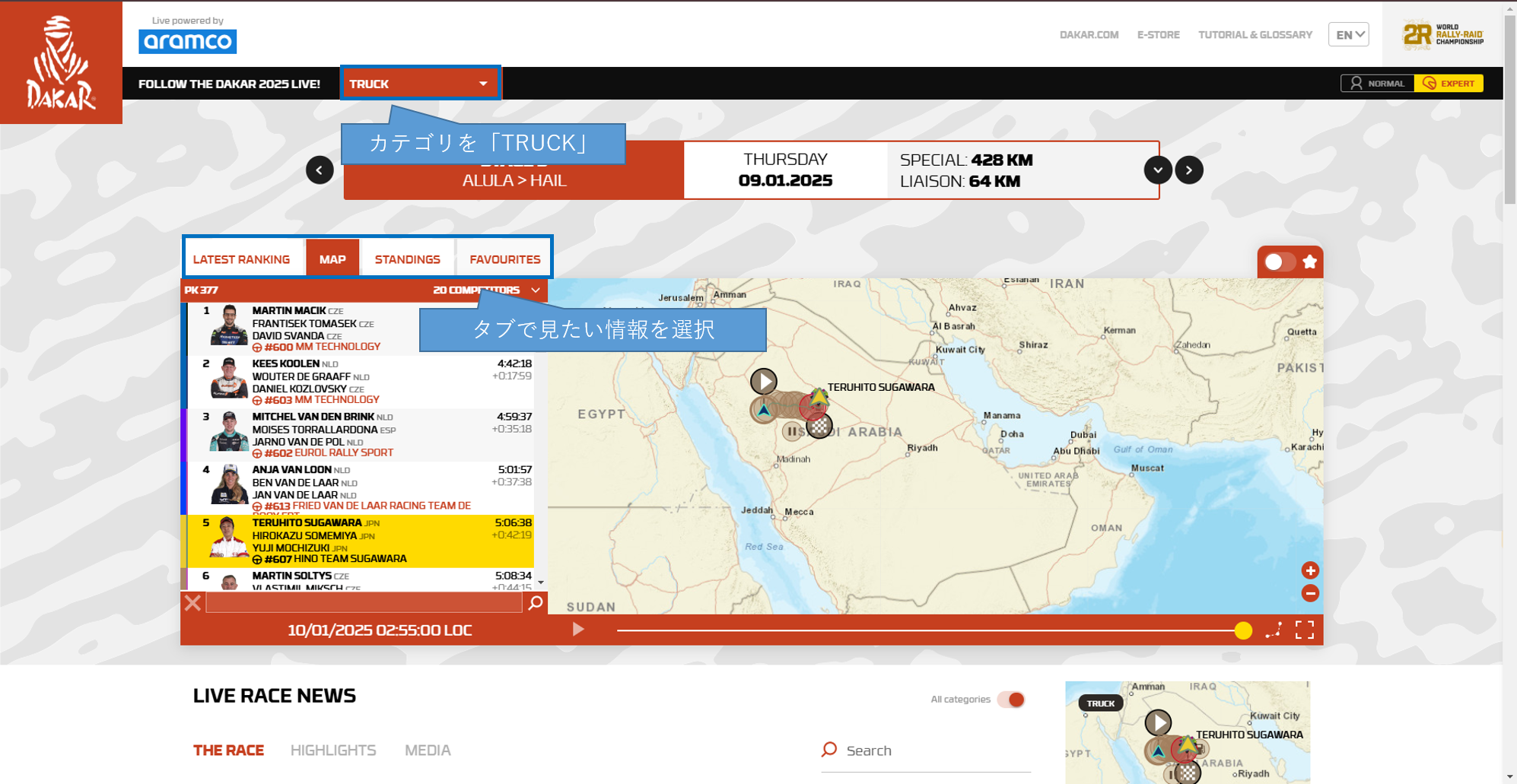Click the yellow timeline slider handle
This screenshot has height=784, width=1517.
coord(1243,630)
